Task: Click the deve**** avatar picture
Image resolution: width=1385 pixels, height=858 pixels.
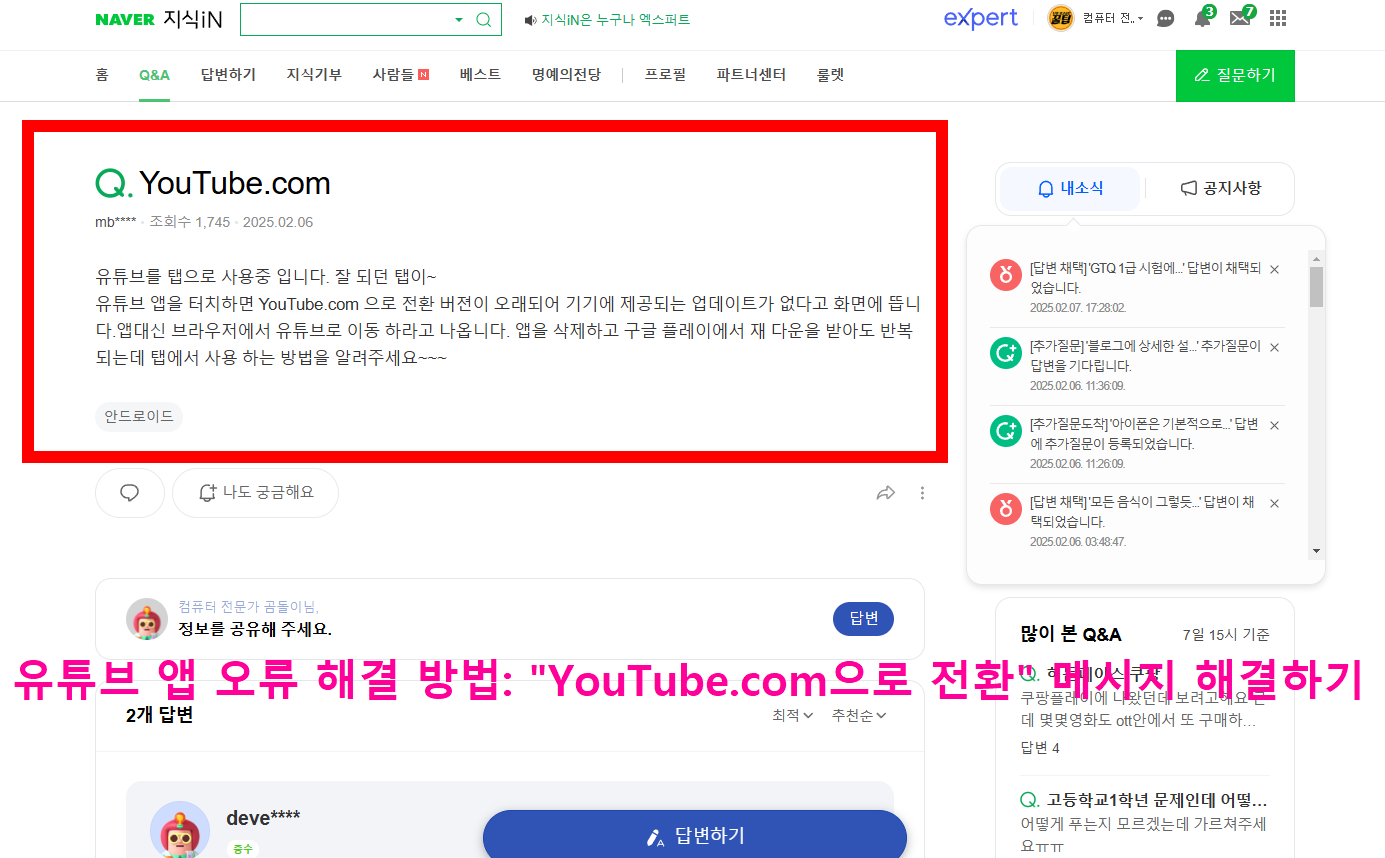Action: coord(180,829)
